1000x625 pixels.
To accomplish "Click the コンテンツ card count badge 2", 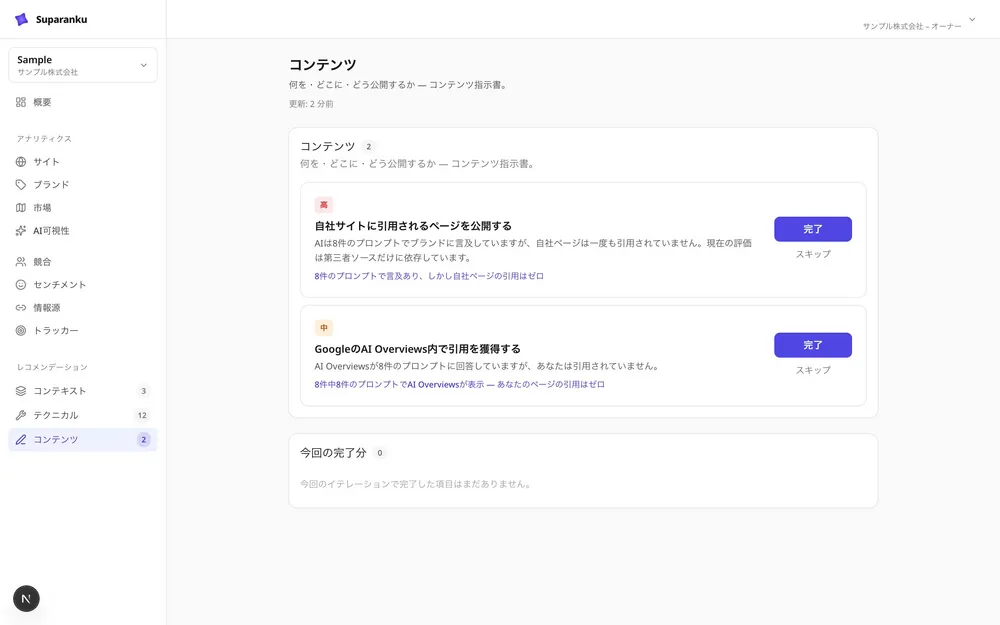I will click(x=369, y=147).
